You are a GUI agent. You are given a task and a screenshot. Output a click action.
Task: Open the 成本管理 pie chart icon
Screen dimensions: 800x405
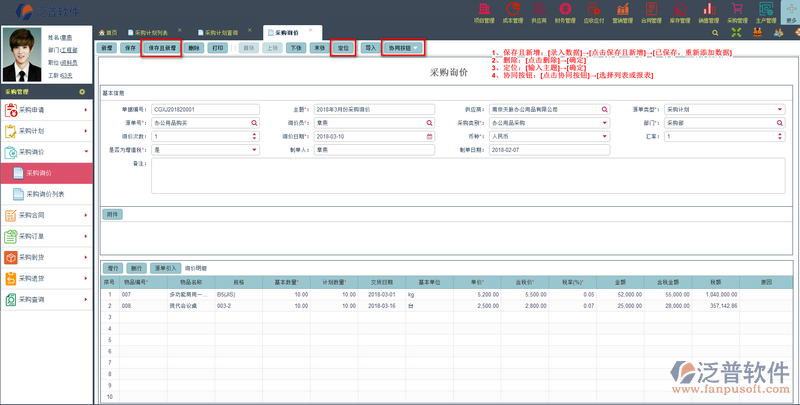pos(514,11)
